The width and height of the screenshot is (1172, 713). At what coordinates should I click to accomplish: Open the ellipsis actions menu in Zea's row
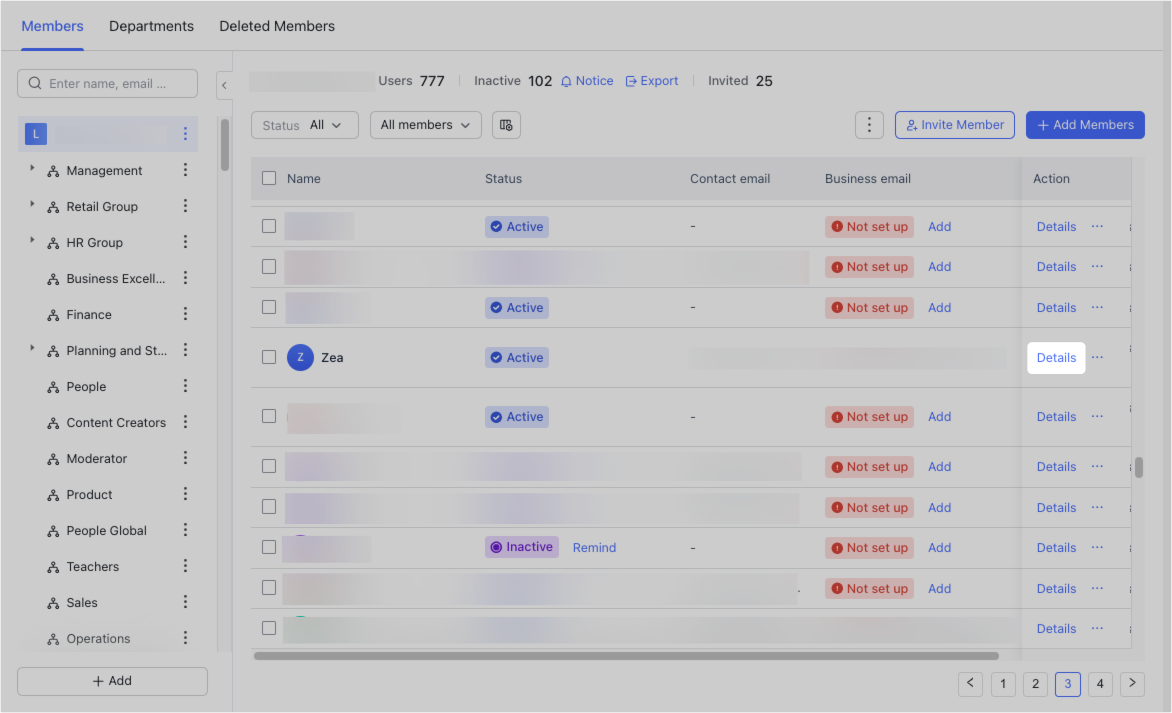(x=1097, y=357)
